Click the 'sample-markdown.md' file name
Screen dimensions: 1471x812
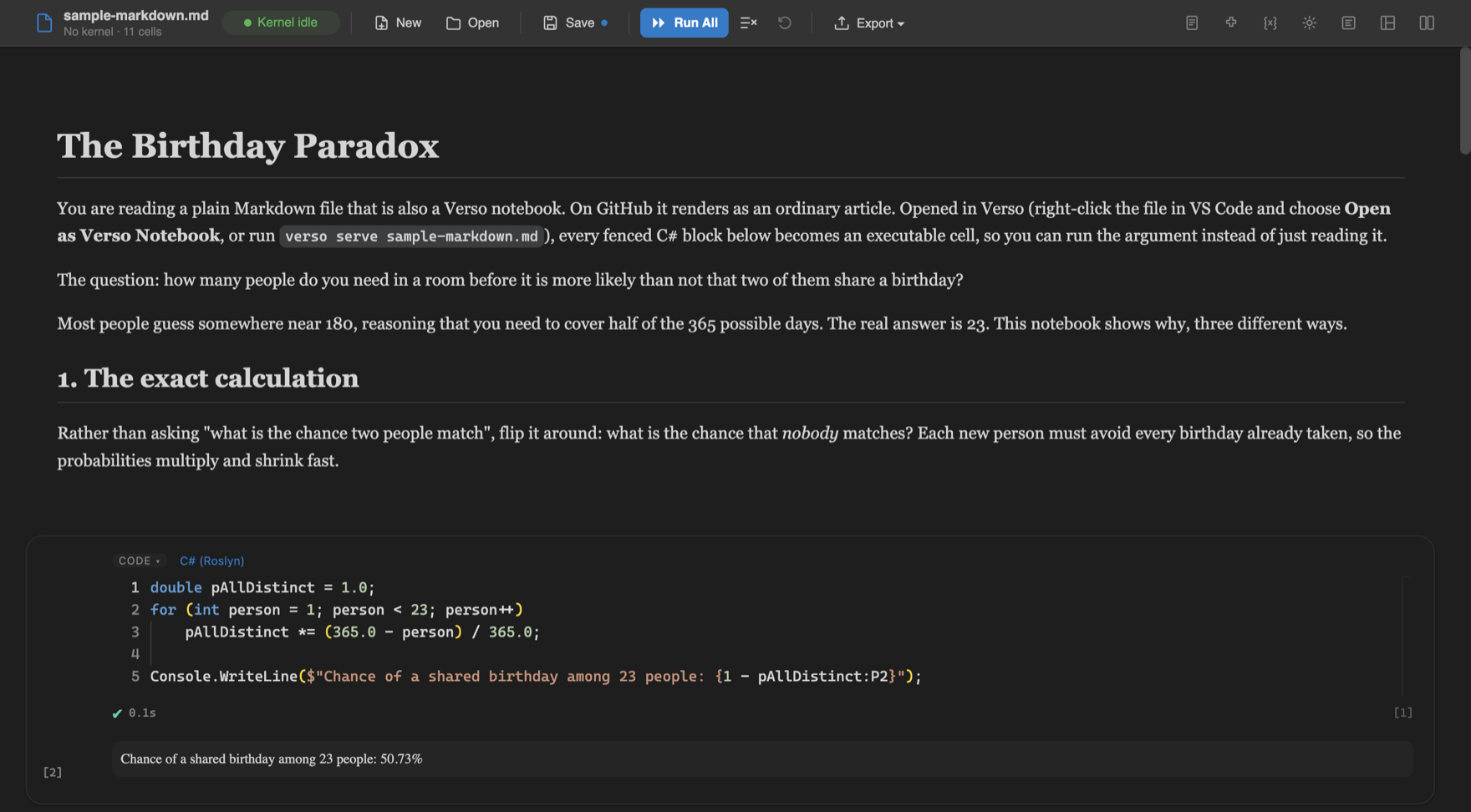tap(136, 15)
